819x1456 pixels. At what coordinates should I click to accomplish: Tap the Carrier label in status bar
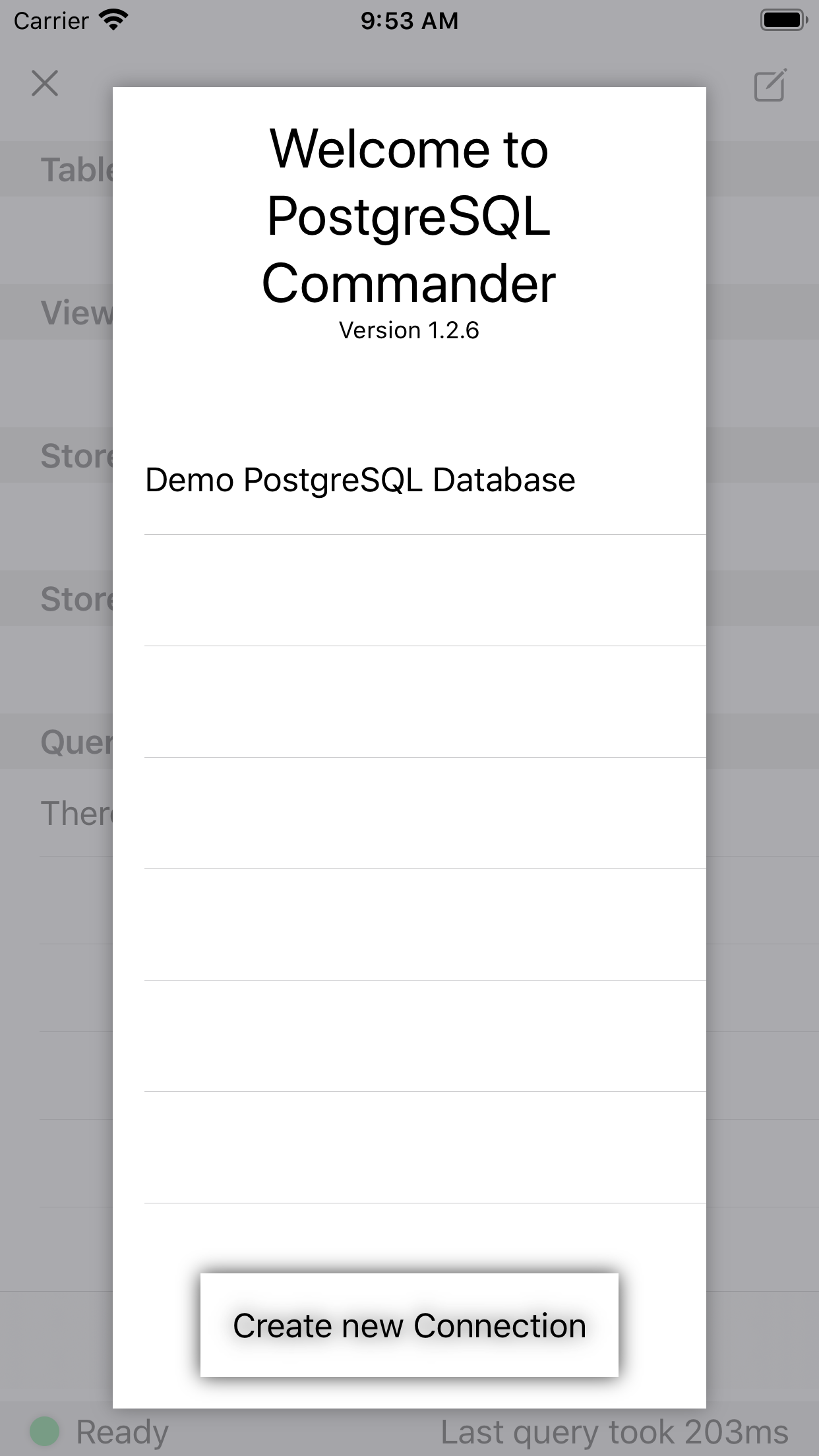tap(49, 20)
